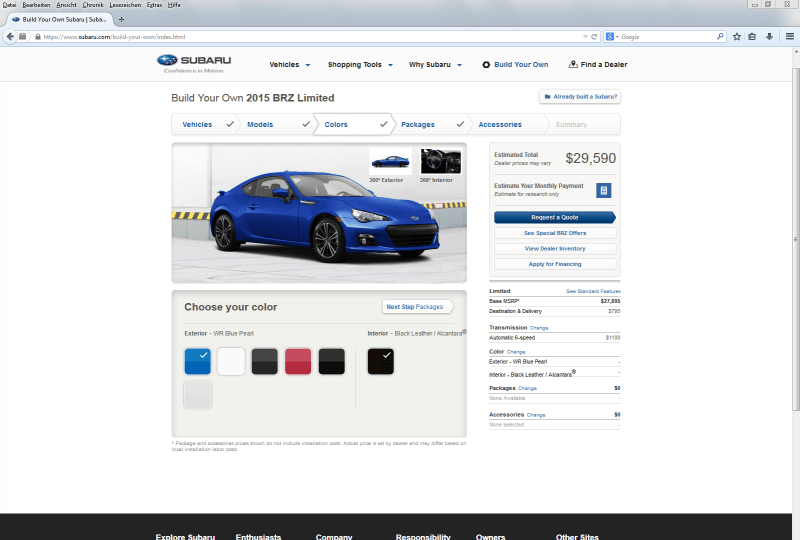Click Change link next to Packages
The height and width of the screenshot is (540, 800).
pos(528,388)
